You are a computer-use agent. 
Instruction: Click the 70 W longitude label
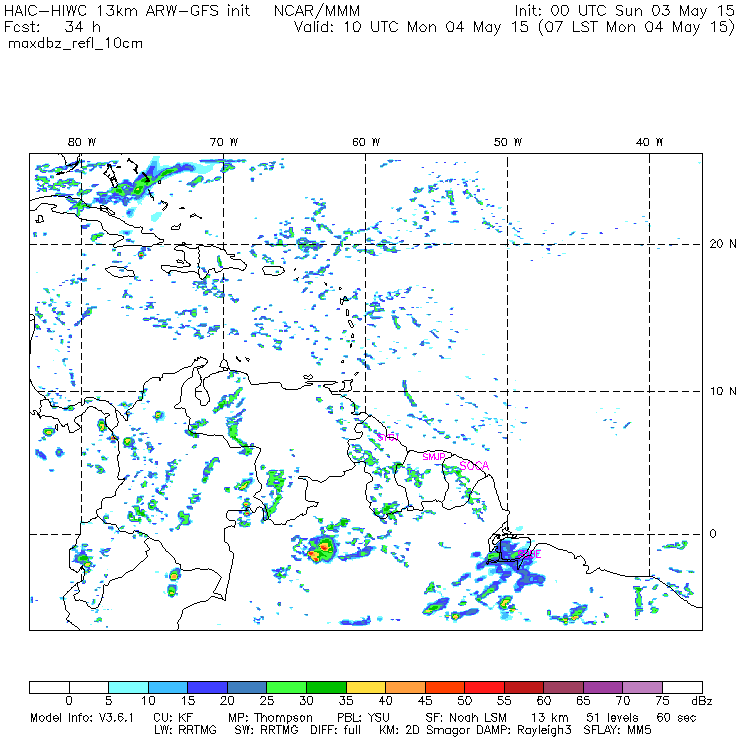(x=224, y=142)
